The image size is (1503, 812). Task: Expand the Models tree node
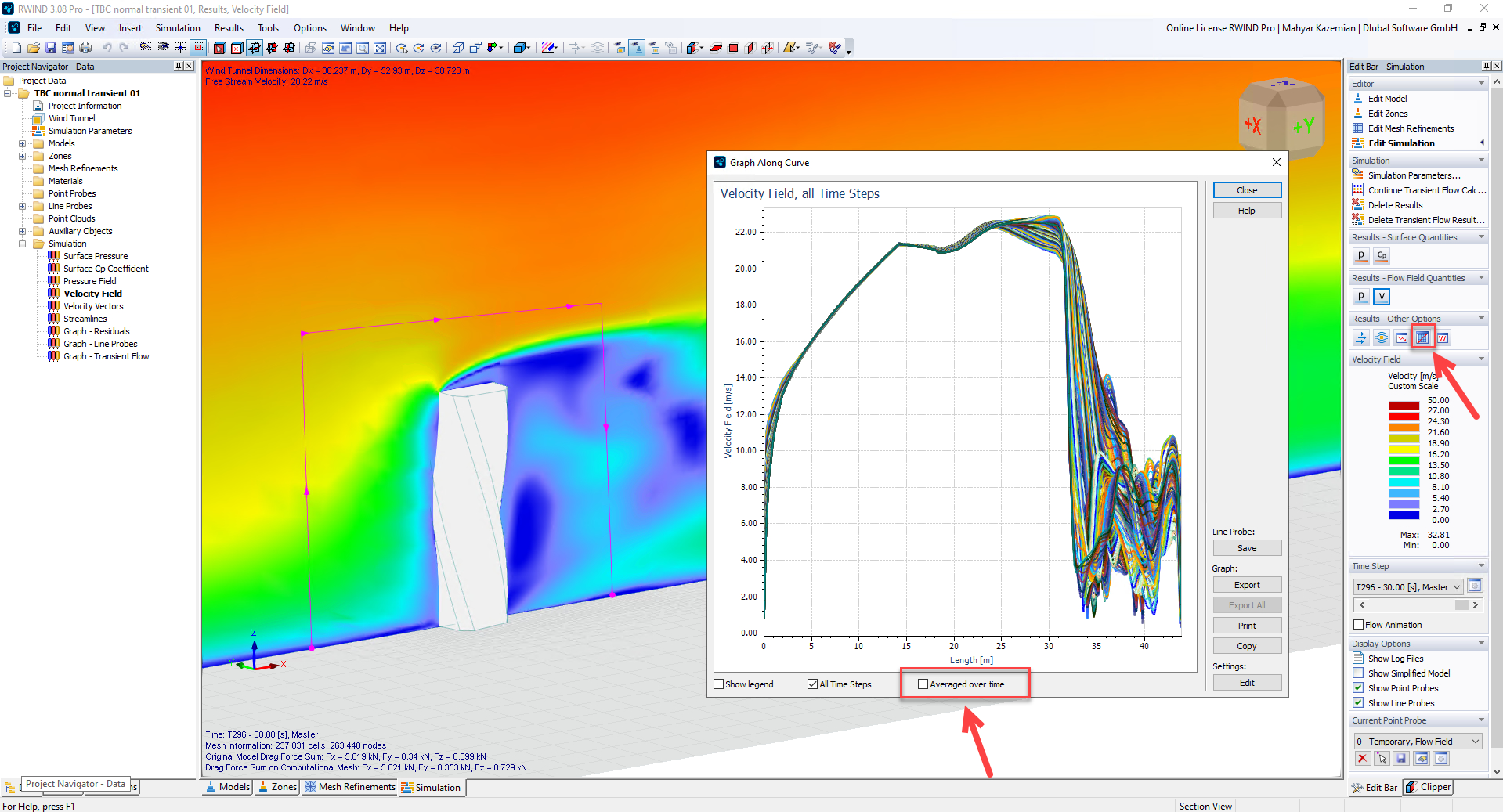pos(23,143)
